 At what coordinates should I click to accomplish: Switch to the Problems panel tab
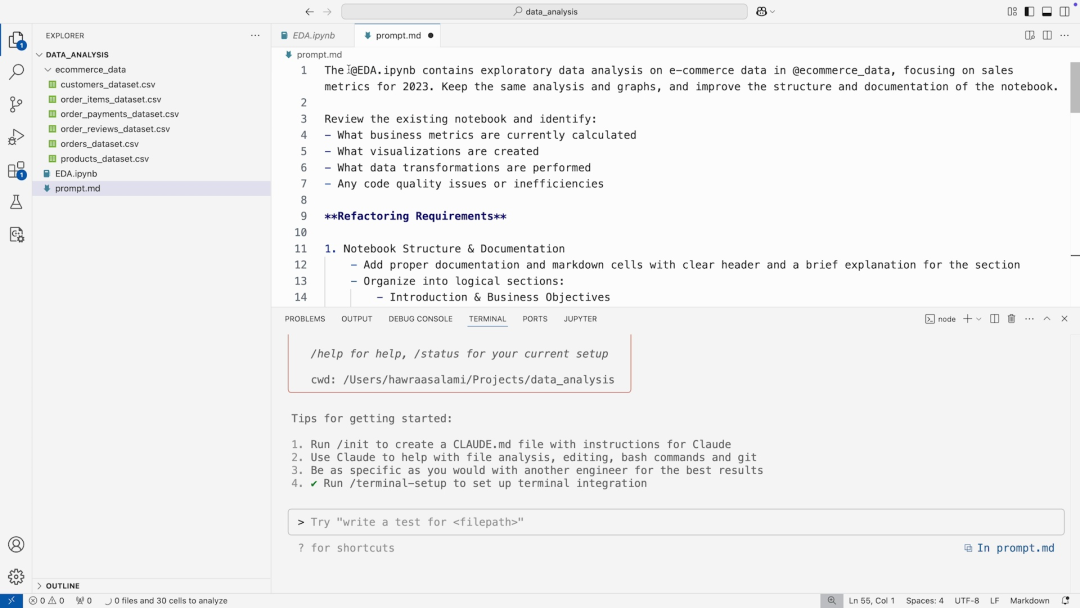[x=304, y=319]
